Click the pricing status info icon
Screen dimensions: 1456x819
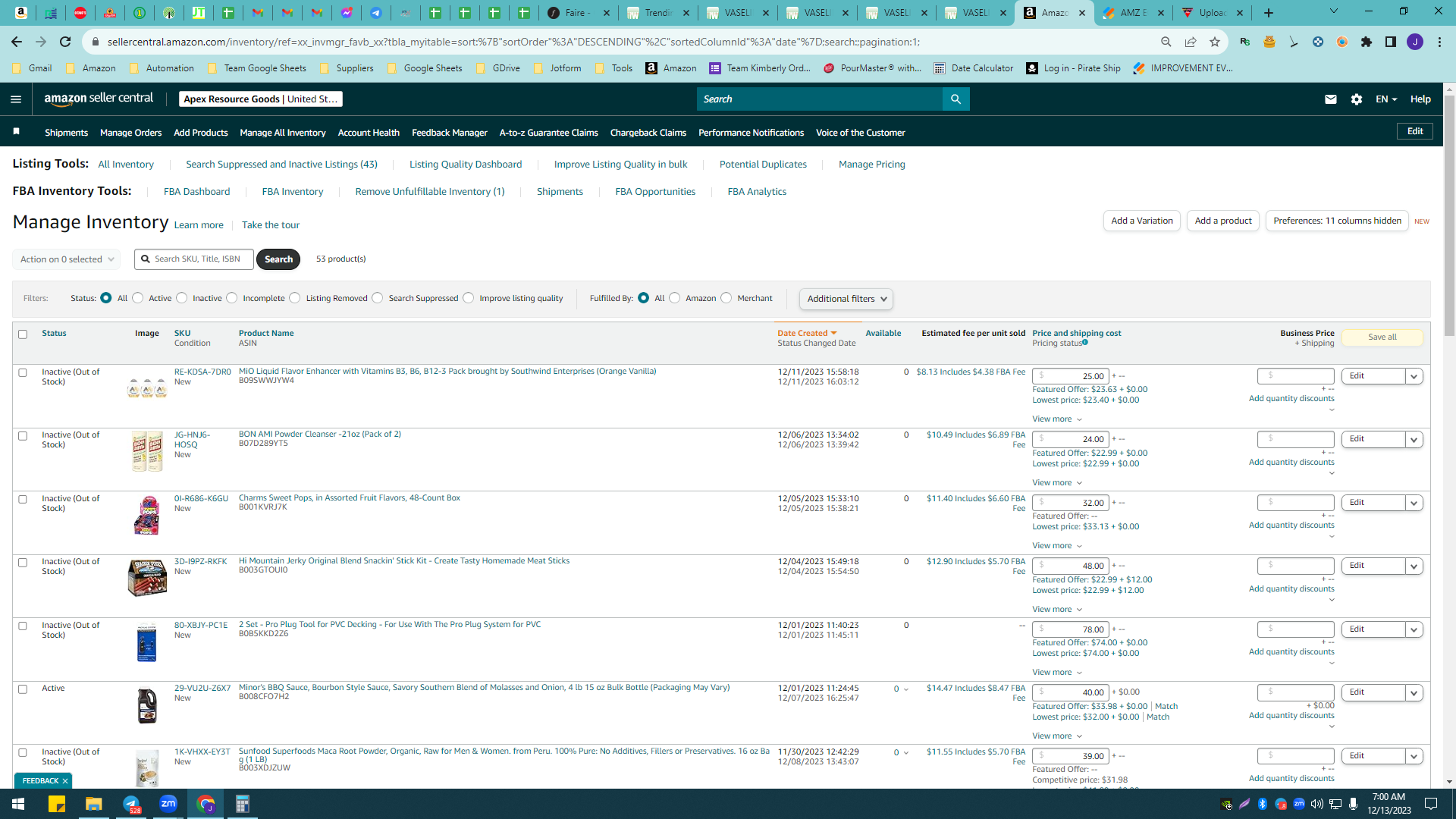tap(1085, 343)
